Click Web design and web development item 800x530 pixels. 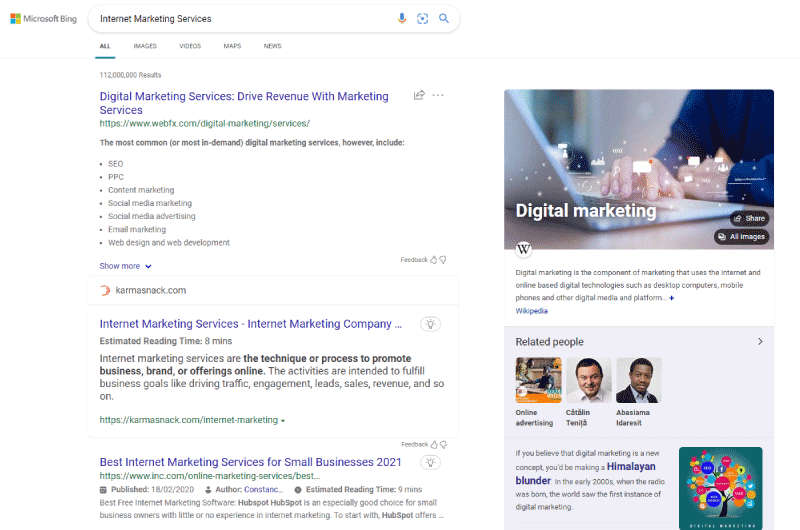[x=169, y=243]
